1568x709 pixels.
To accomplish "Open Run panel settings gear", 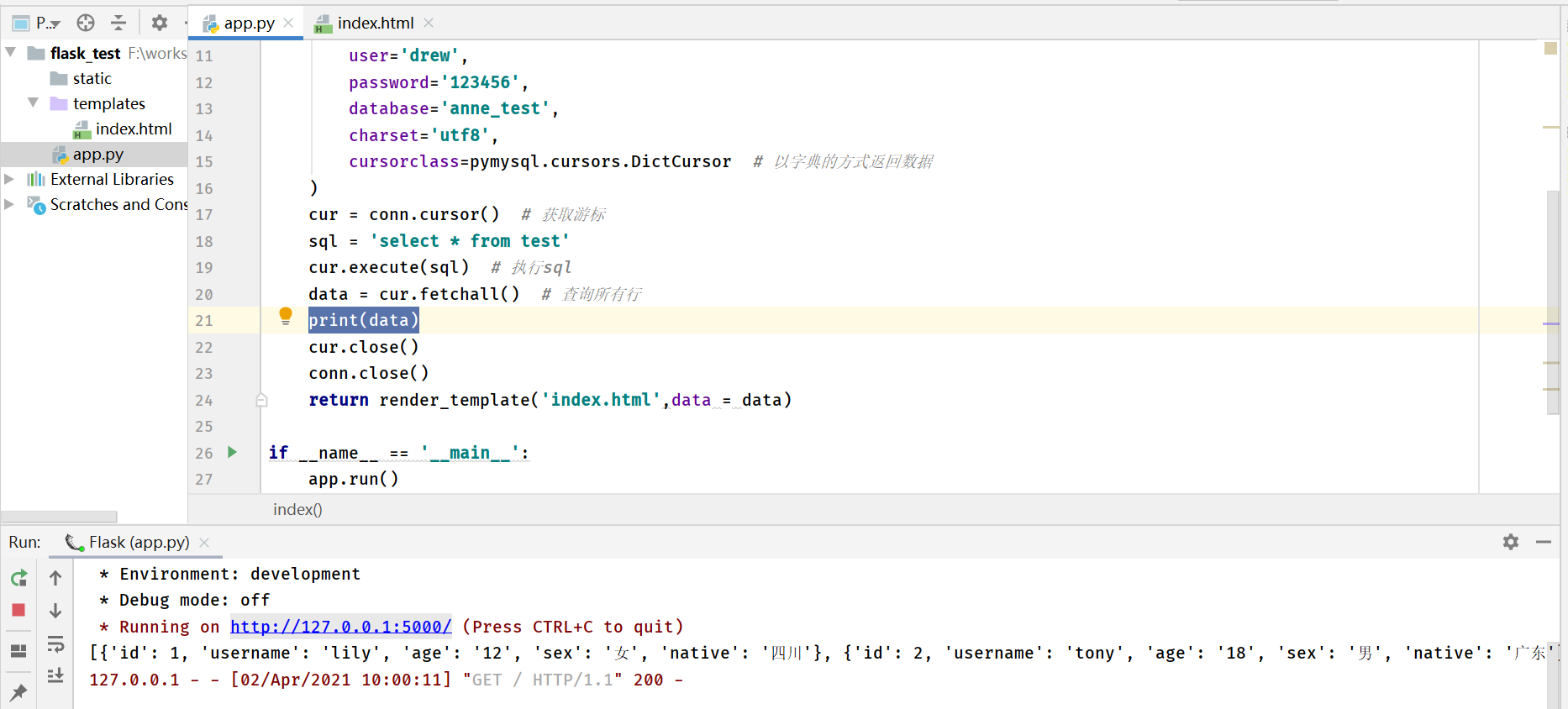I will pyautogui.click(x=1511, y=542).
